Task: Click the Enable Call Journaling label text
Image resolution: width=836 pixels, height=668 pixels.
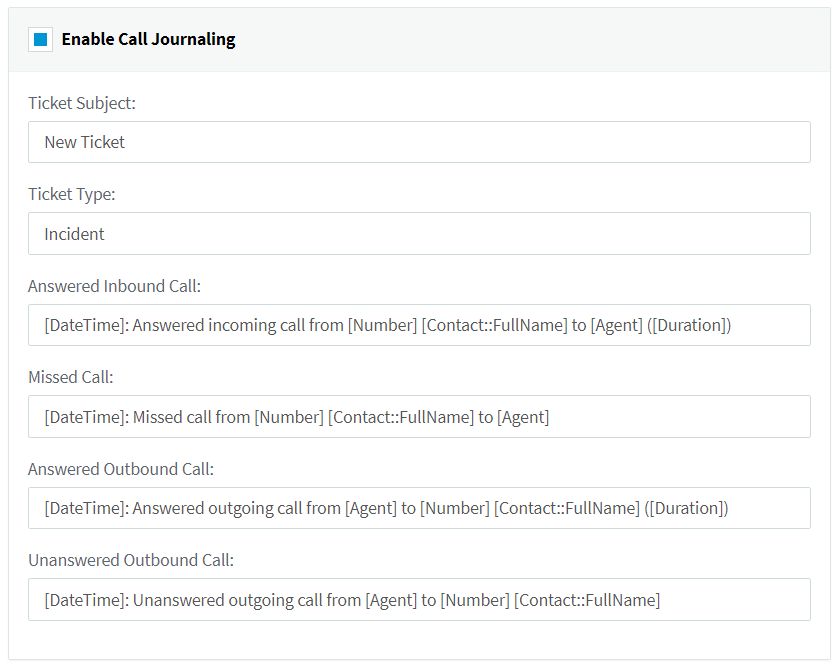Action: (148, 40)
